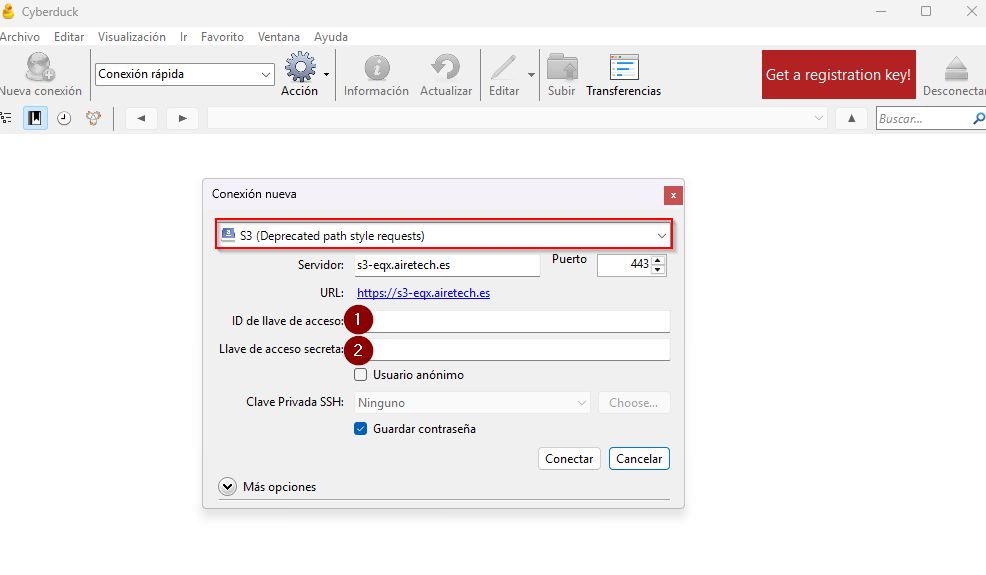
Task: Click the Conectar button
Action: (x=569, y=459)
